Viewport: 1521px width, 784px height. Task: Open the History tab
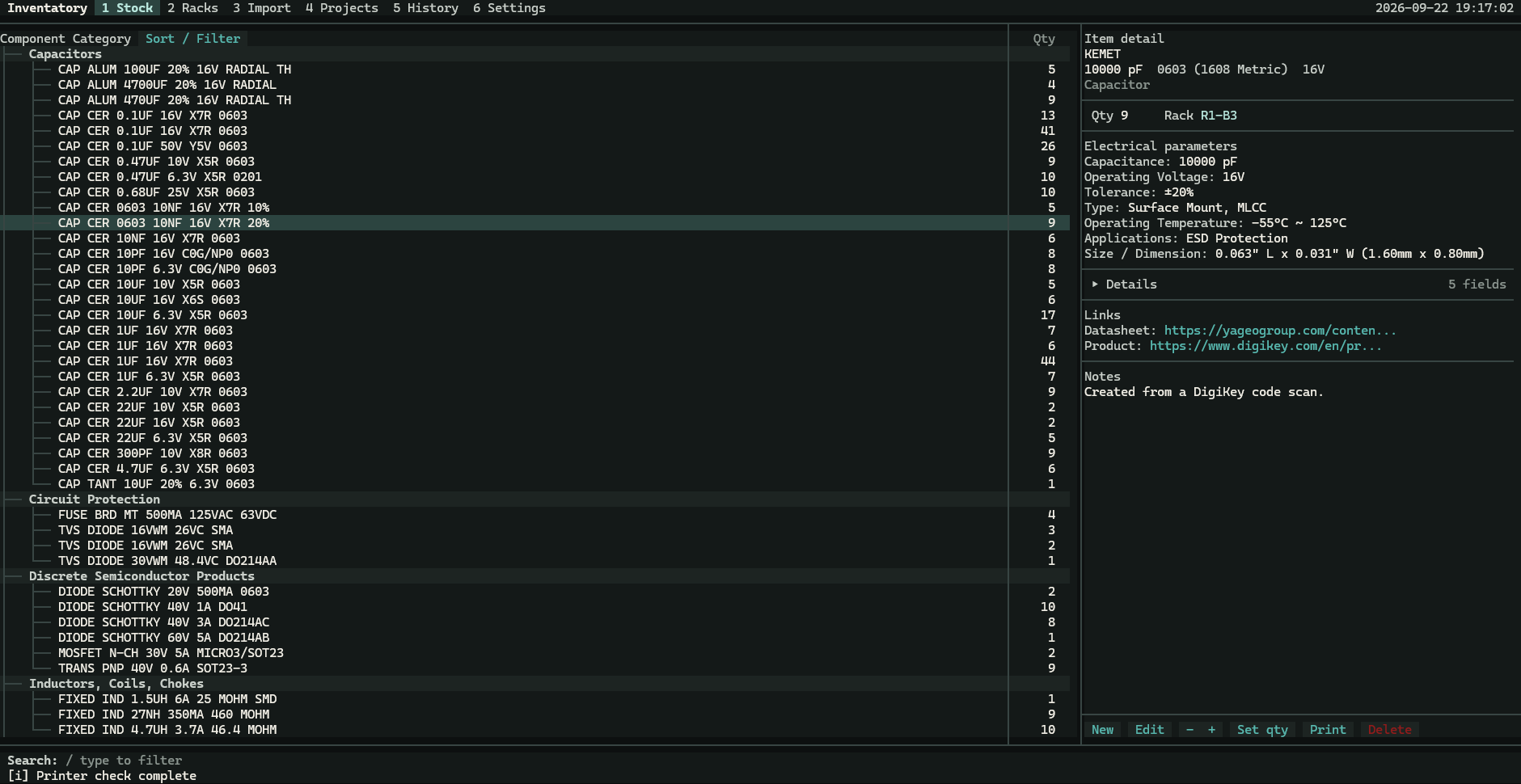tap(425, 8)
